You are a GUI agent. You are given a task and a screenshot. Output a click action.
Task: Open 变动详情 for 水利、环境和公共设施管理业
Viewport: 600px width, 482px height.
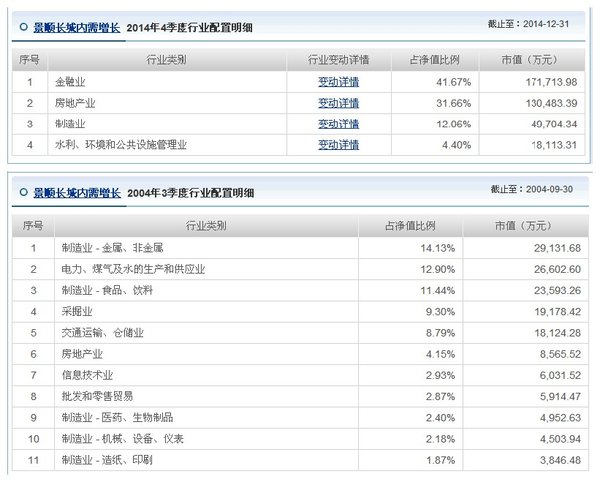pyautogui.click(x=338, y=145)
